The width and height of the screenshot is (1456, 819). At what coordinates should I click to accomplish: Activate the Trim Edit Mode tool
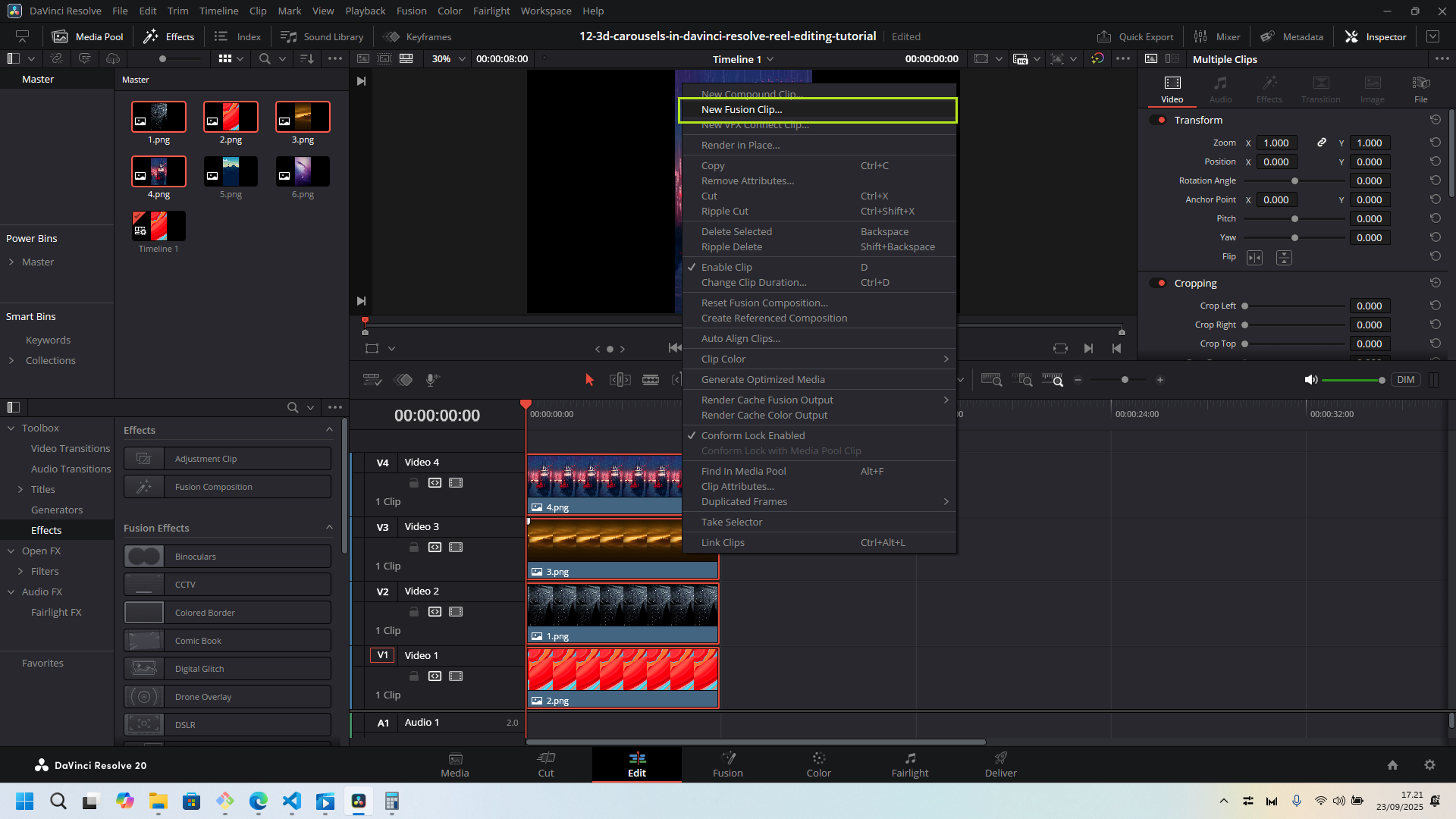coord(620,380)
